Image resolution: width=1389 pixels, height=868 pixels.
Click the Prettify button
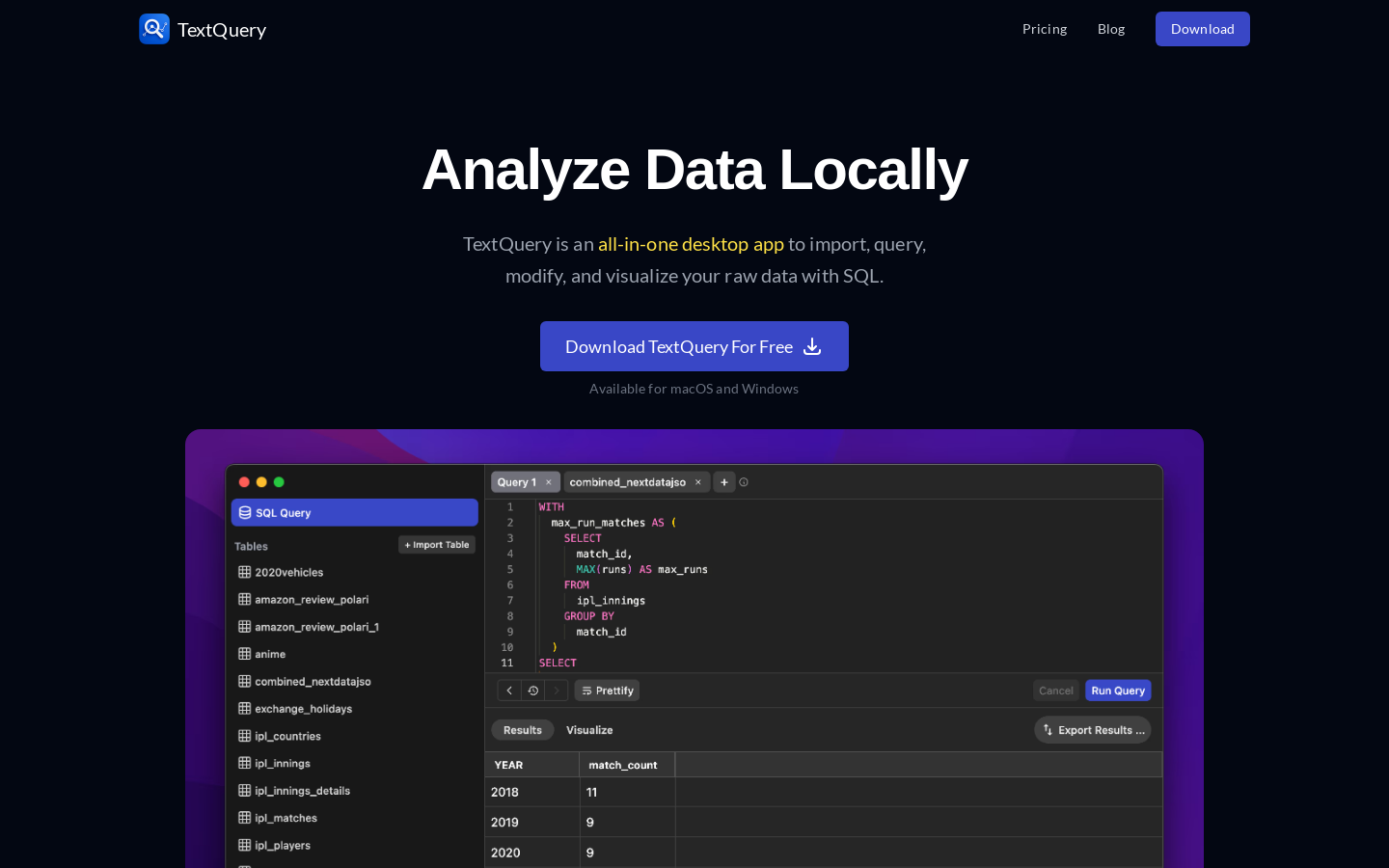pyautogui.click(x=608, y=691)
